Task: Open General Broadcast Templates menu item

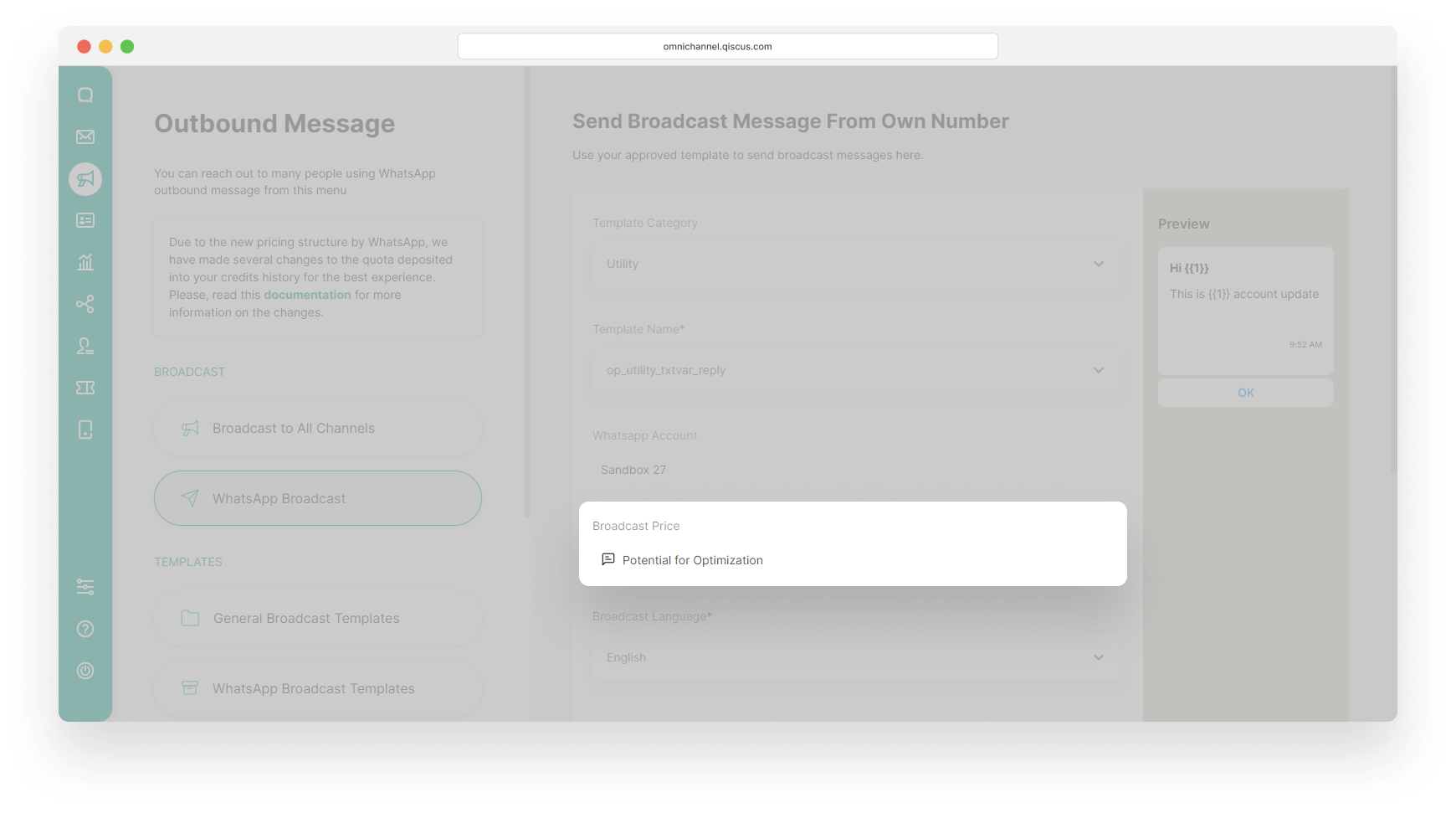Action: (x=318, y=618)
